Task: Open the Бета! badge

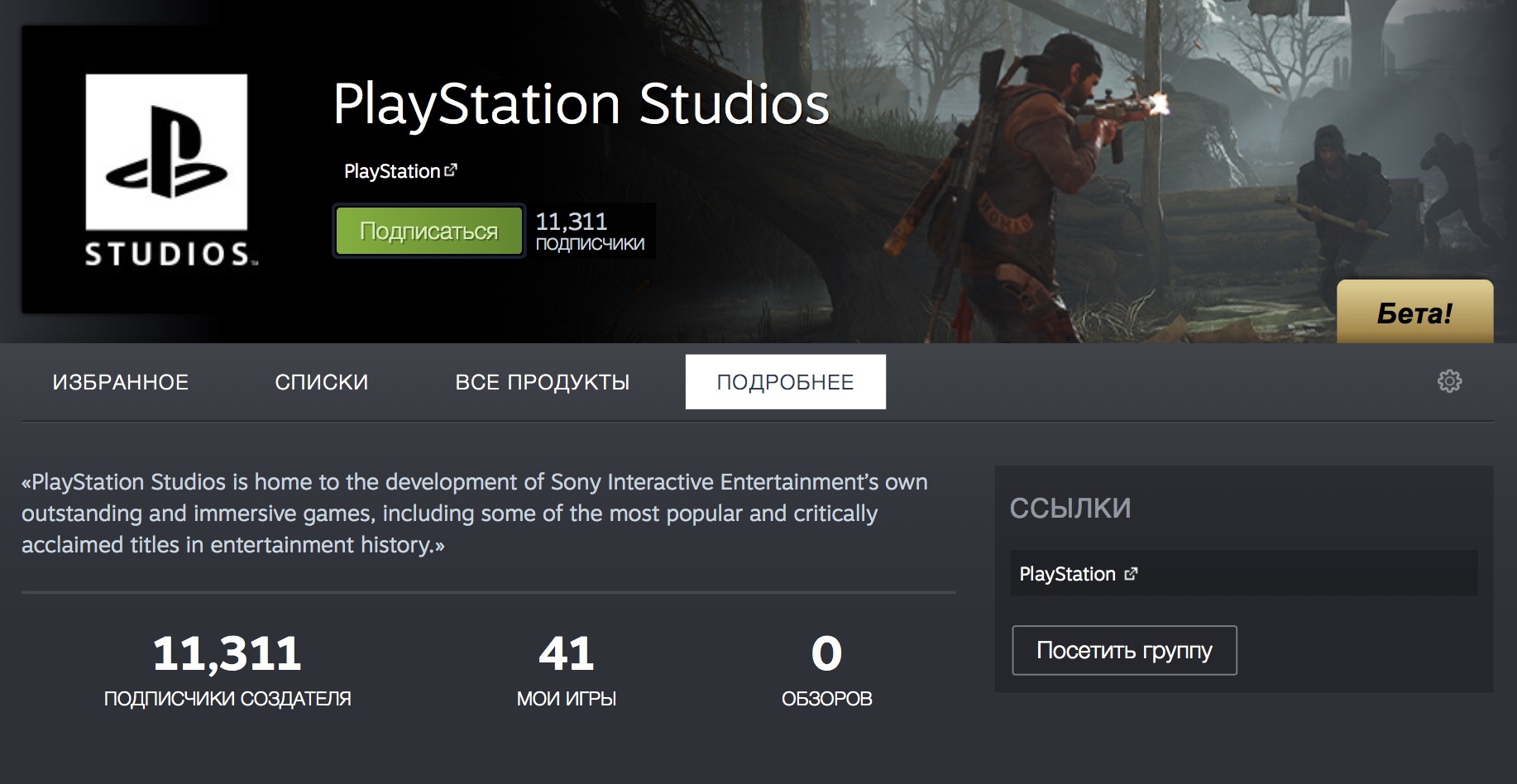Action: 1415,312
